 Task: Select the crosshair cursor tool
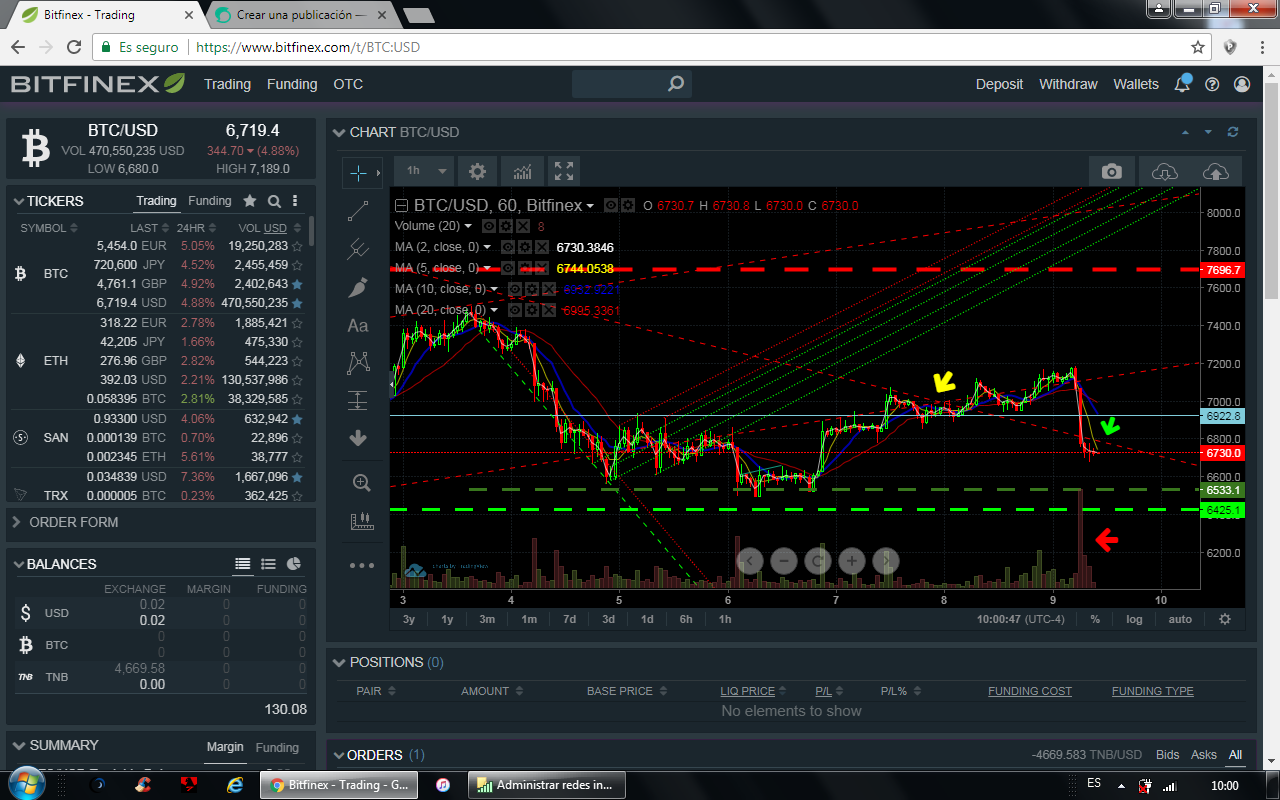click(x=358, y=173)
